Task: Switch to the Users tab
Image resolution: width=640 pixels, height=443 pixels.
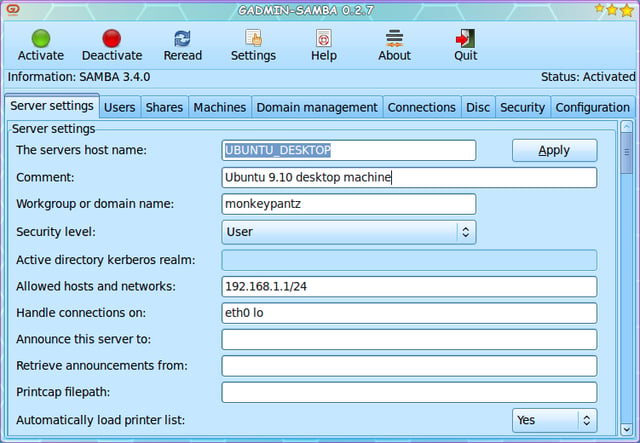Action: click(120, 107)
